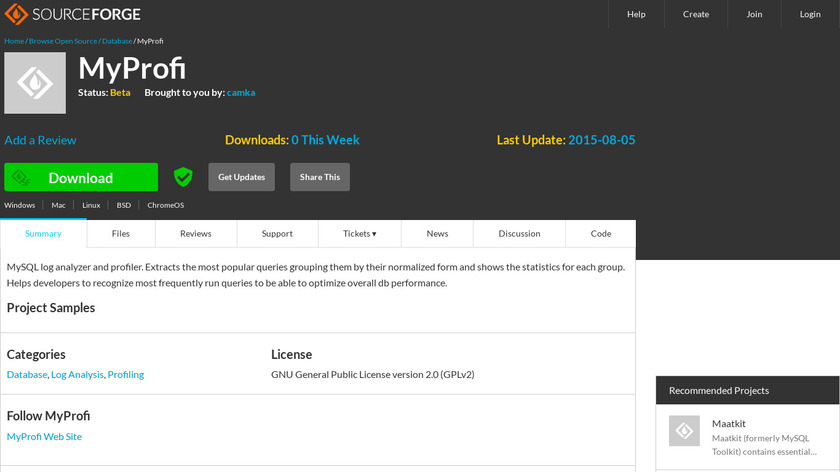Open Database breadcrumb link
Screen dimensions: 840x472
pyautogui.click(x=117, y=41)
